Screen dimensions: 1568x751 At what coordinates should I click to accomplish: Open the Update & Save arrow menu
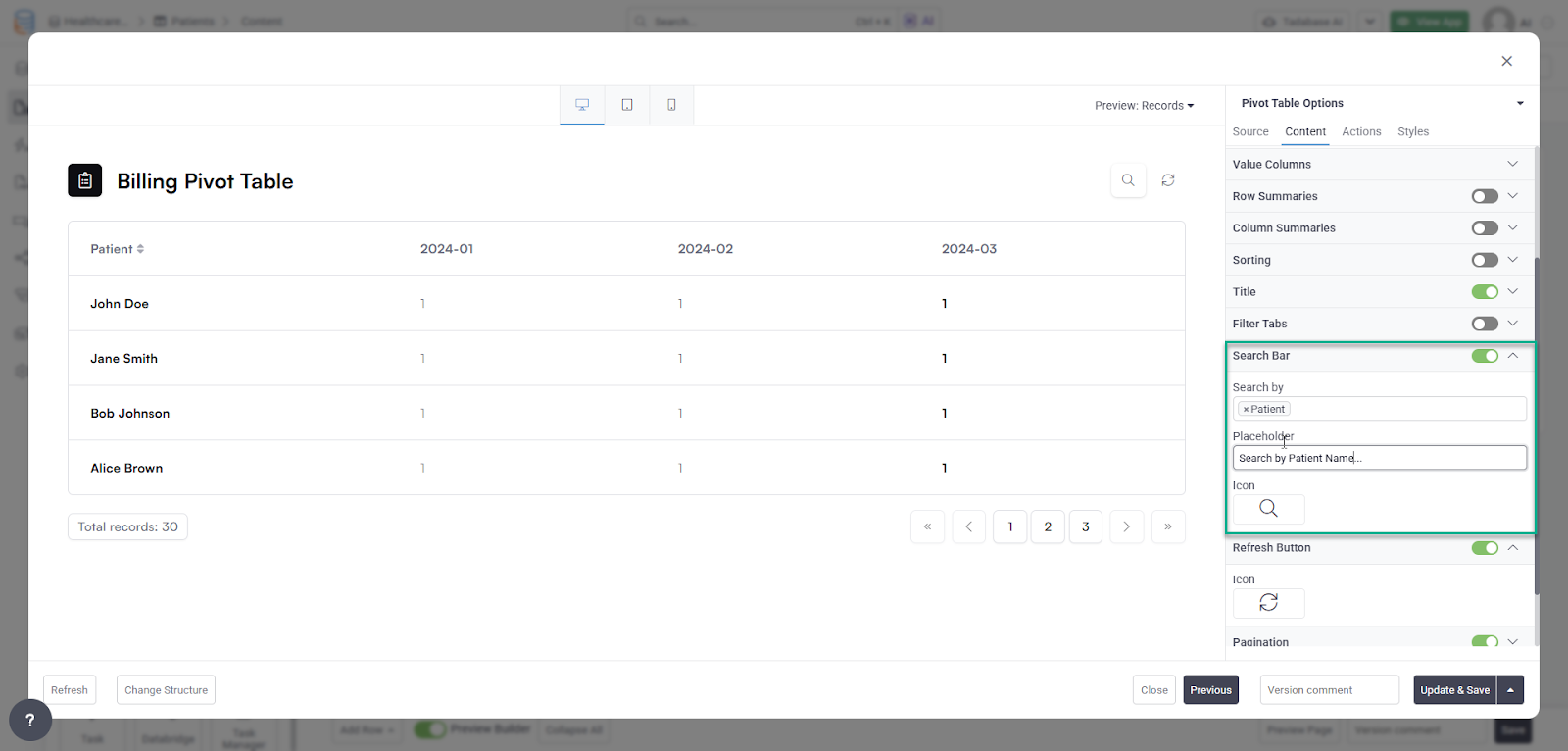coord(1510,690)
